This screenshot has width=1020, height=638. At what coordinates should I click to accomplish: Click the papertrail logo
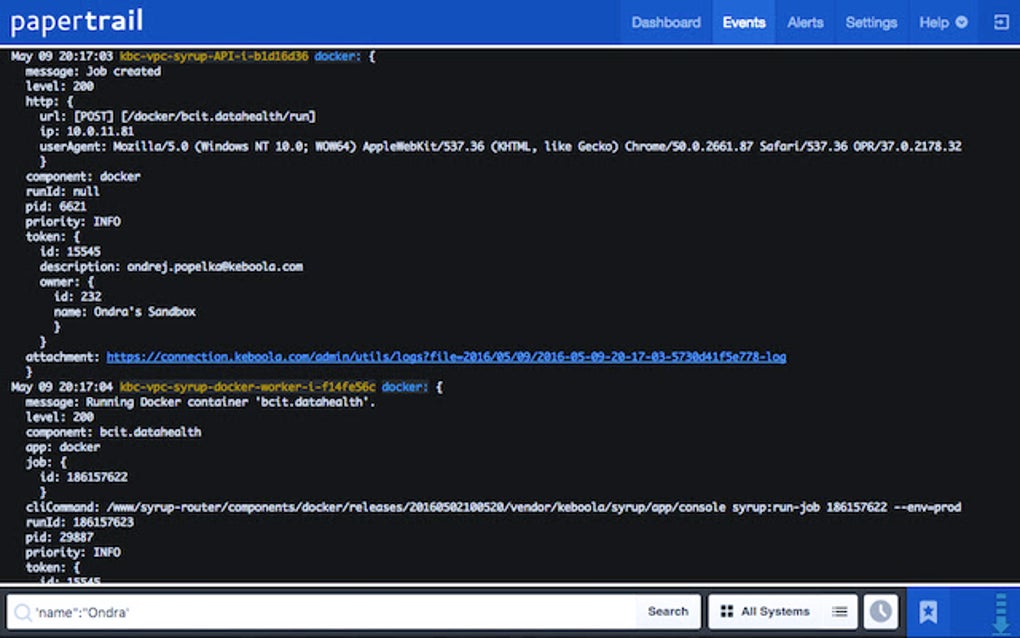[76, 21]
